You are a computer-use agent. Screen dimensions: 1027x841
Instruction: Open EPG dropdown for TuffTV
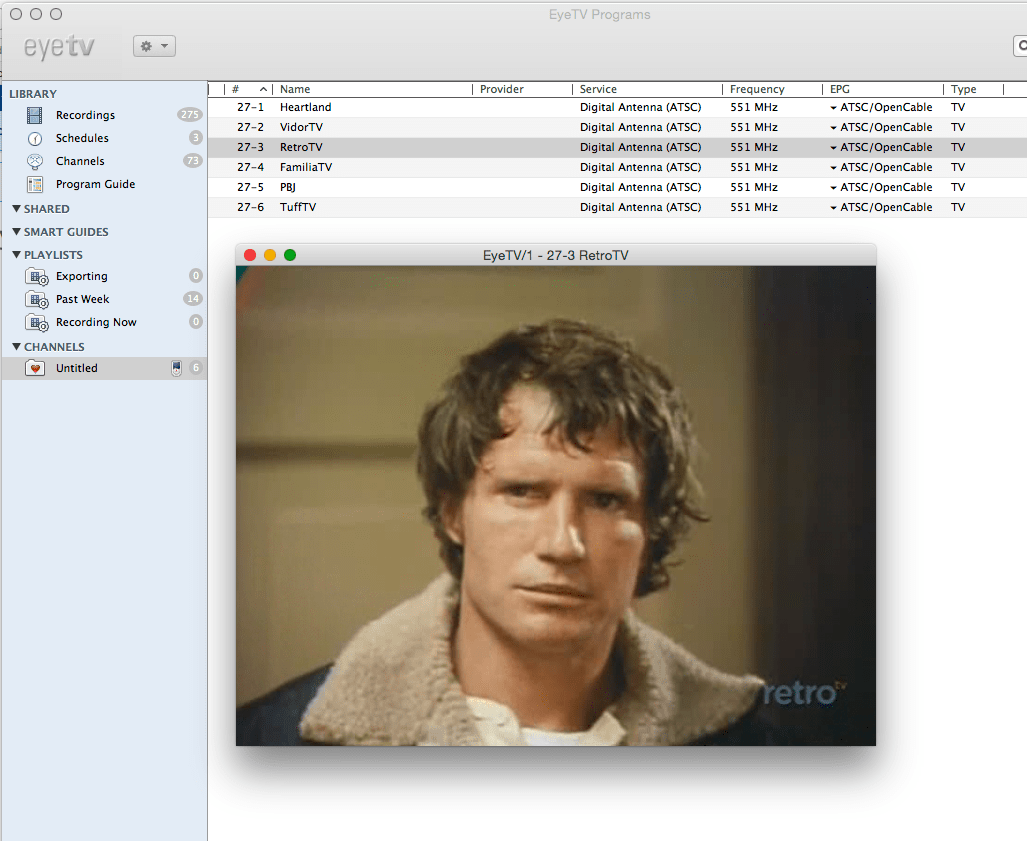pos(833,208)
